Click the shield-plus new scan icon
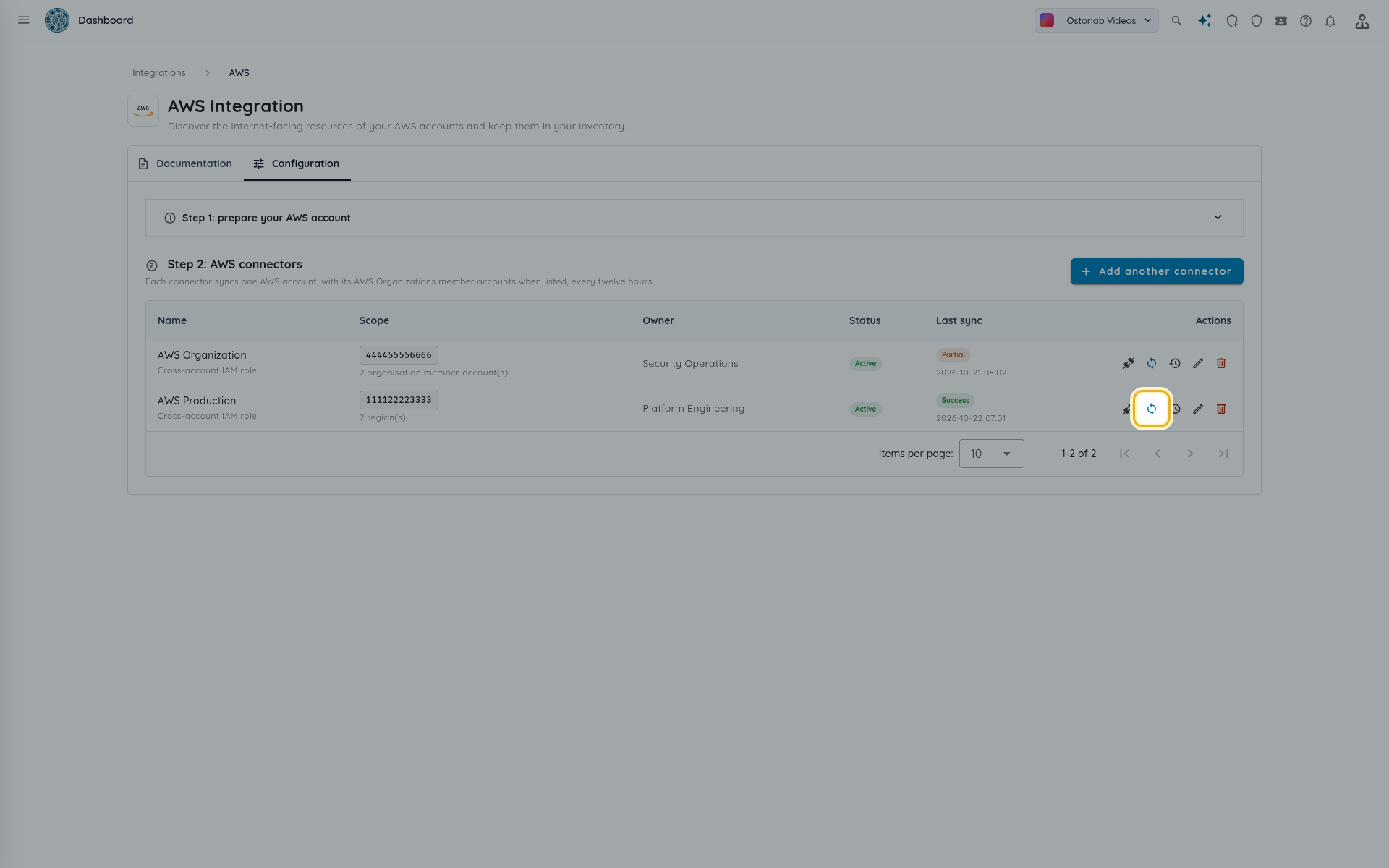 (x=1232, y=21)
